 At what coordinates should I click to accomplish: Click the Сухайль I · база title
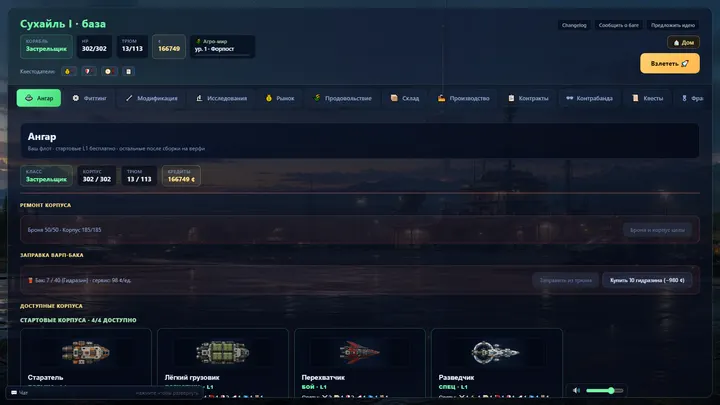coord(63,24)
